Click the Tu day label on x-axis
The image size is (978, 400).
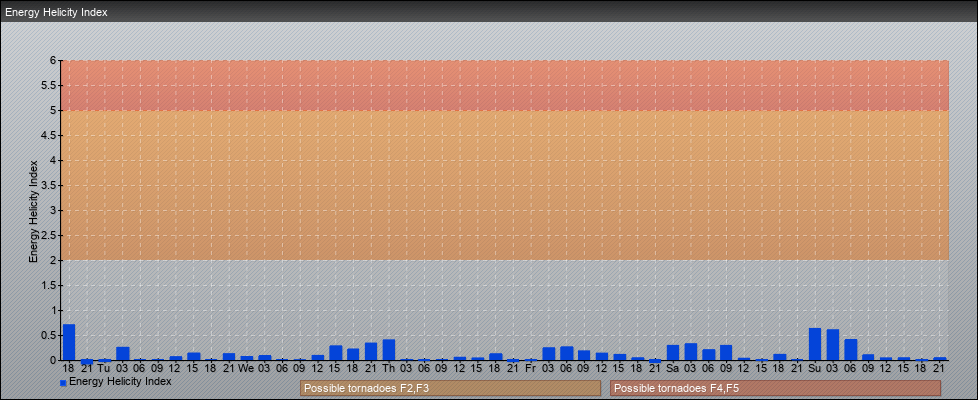click(x=104, y=368)
